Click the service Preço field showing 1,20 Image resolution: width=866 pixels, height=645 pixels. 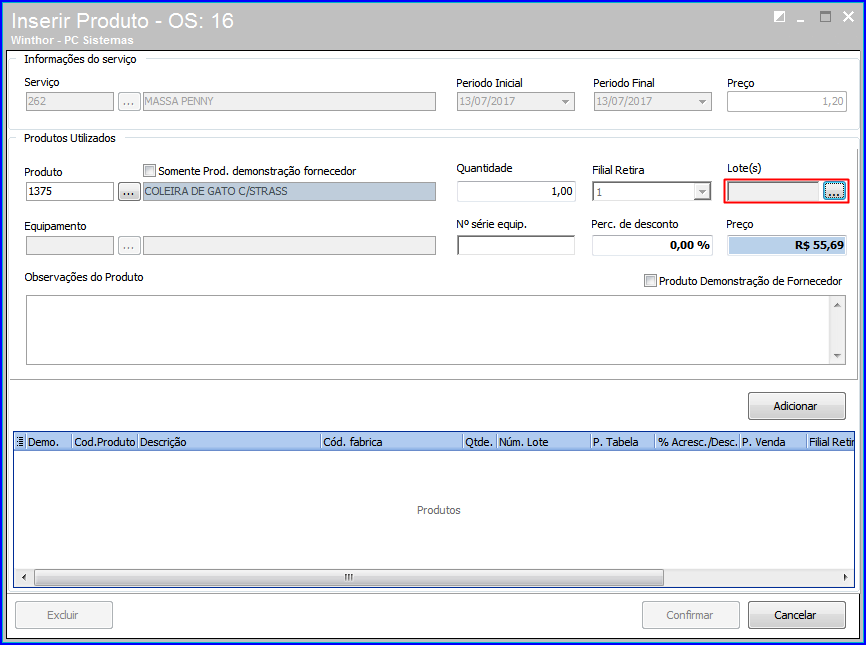click(787, 102)
